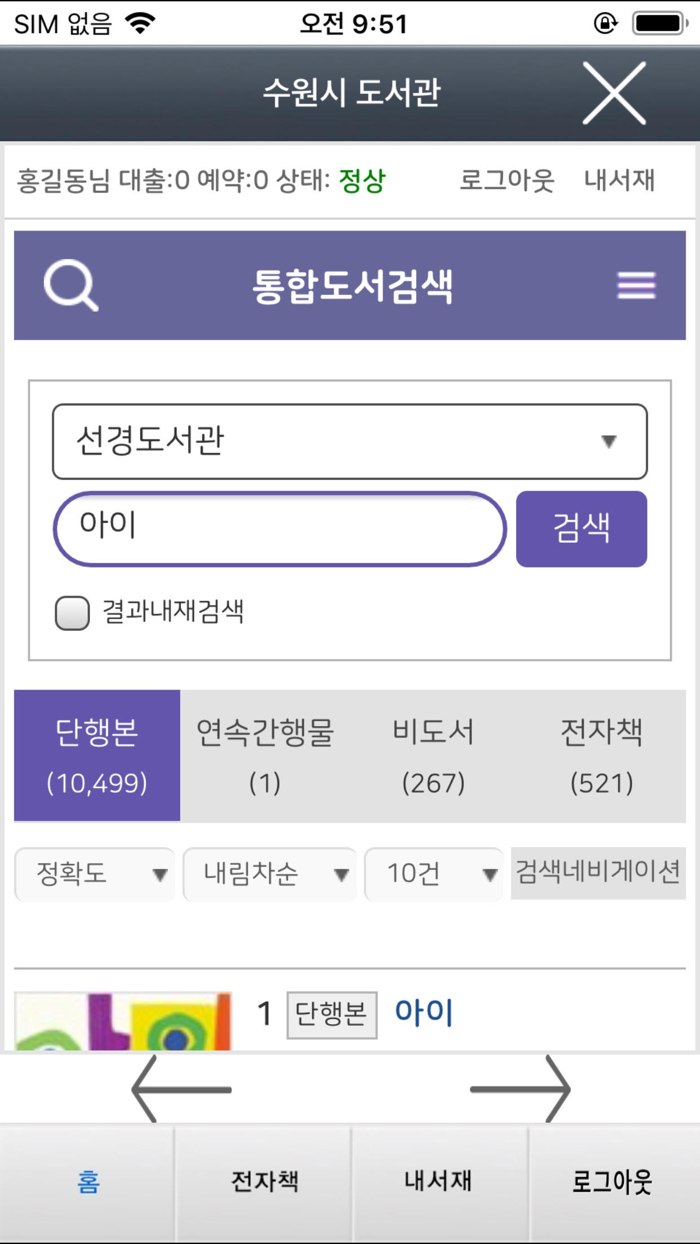Screen dimensions: 700x1244
Task: Tap 로그아웃 in the bottom bar
Action: pyautogui.click(x=612, y=1181)
